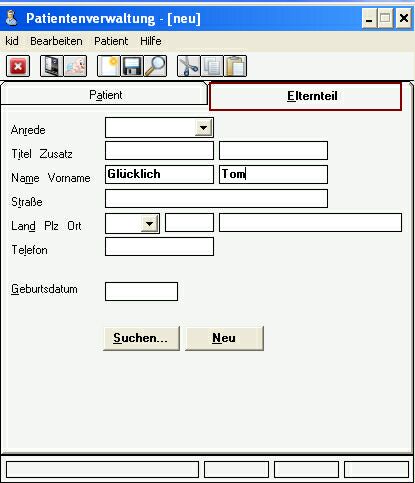The image size is (415, 483).
Task: Click the Suchen... button
Action: pos(141,338)
